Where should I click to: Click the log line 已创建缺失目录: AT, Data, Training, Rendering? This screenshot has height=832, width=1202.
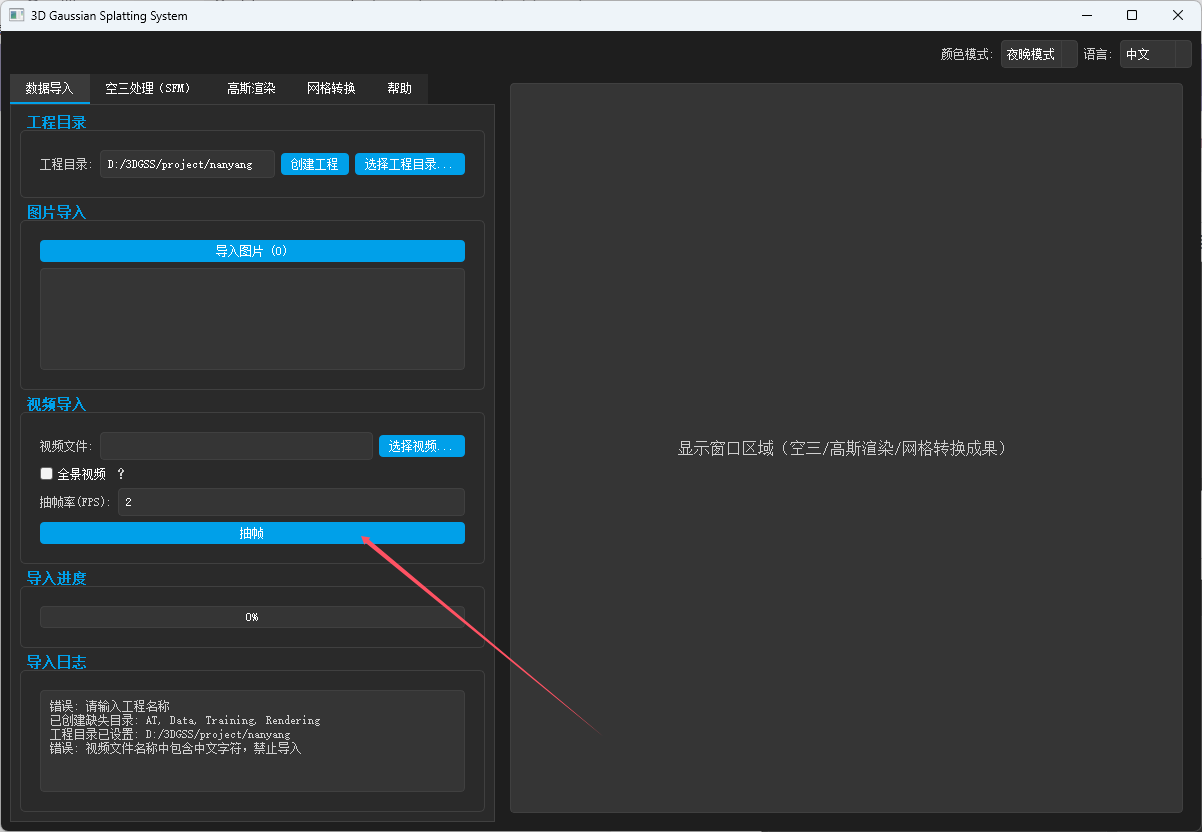[185, 720]
